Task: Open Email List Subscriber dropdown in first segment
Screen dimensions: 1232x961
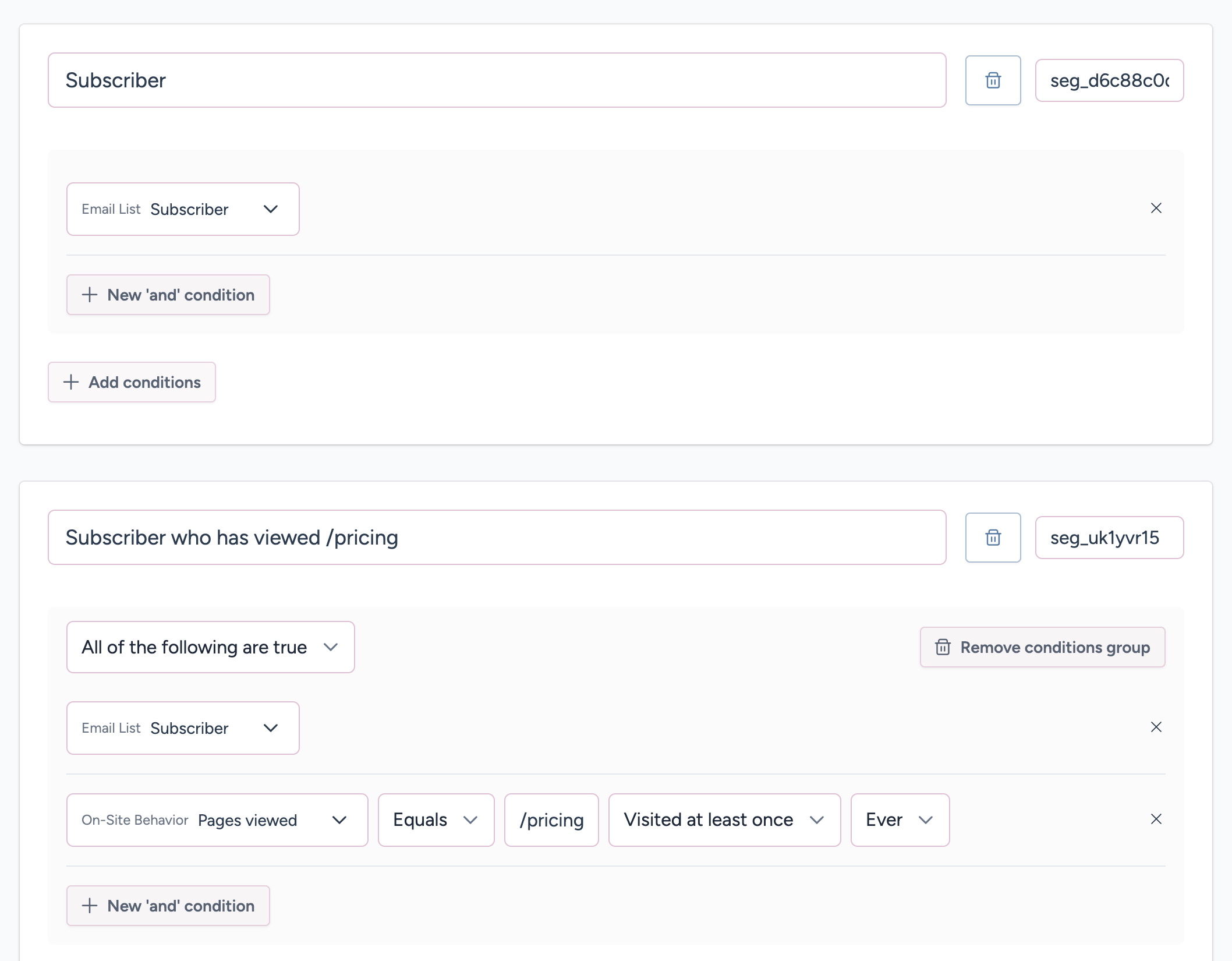Action: pos(183,209)
